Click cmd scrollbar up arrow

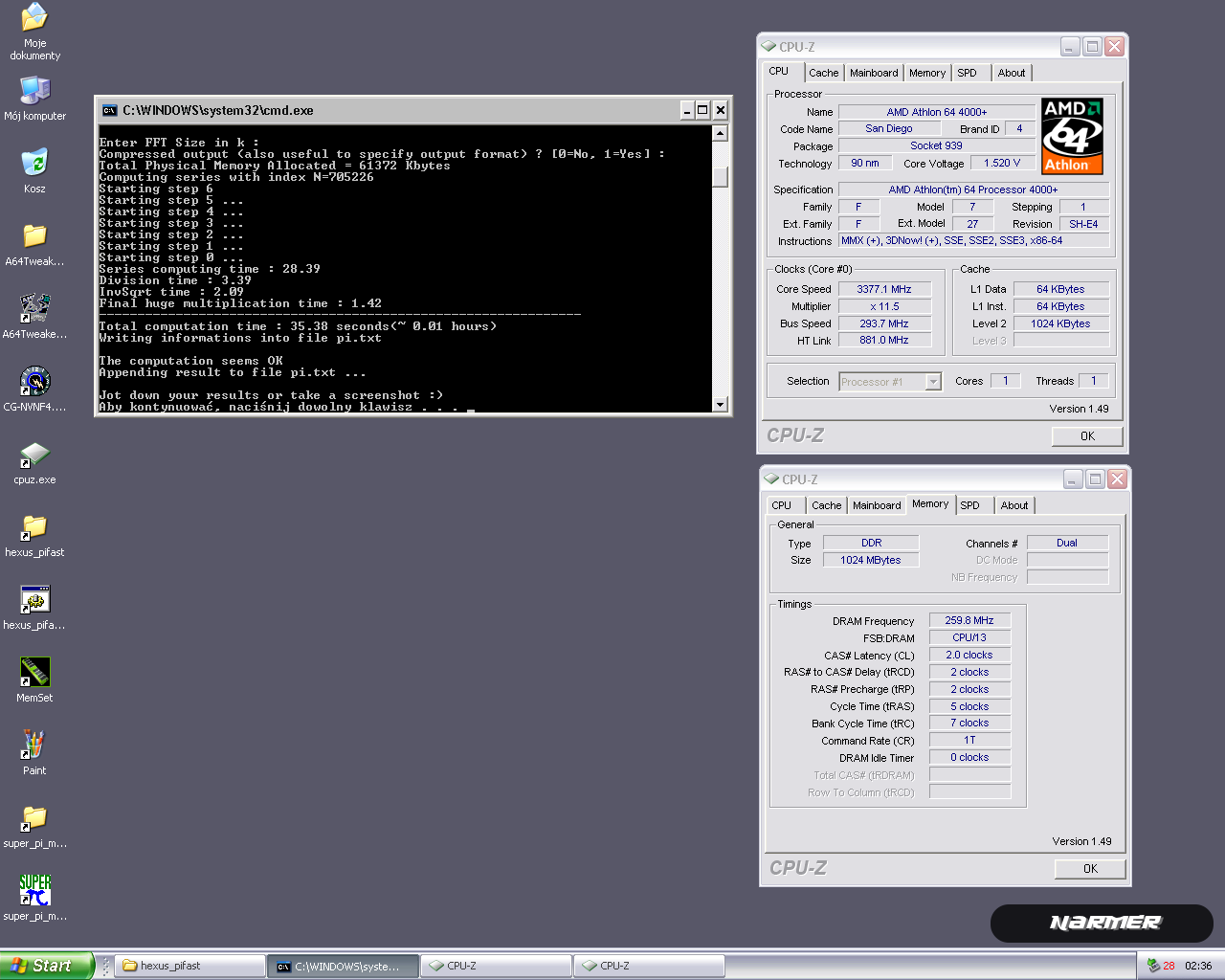coord(721,133)
